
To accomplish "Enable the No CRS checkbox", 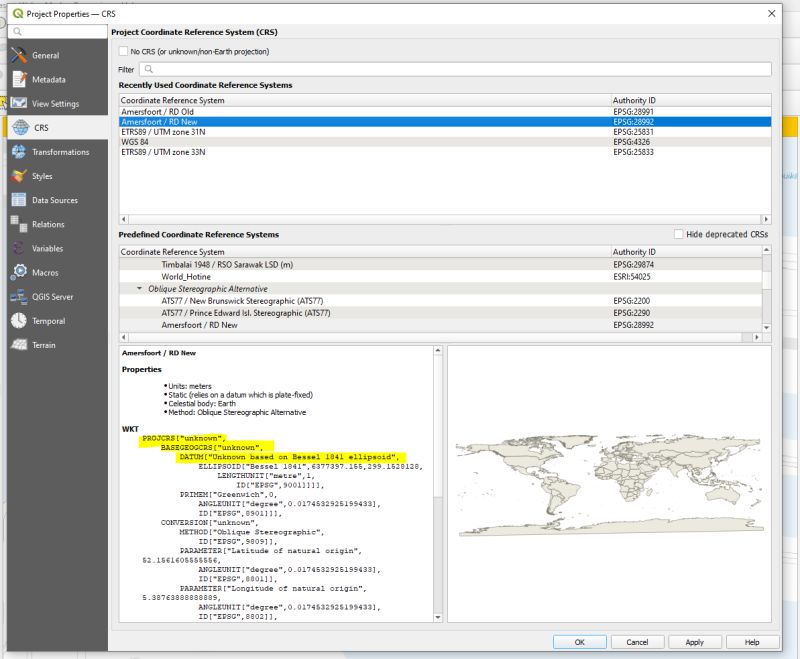I will (123, 51).
